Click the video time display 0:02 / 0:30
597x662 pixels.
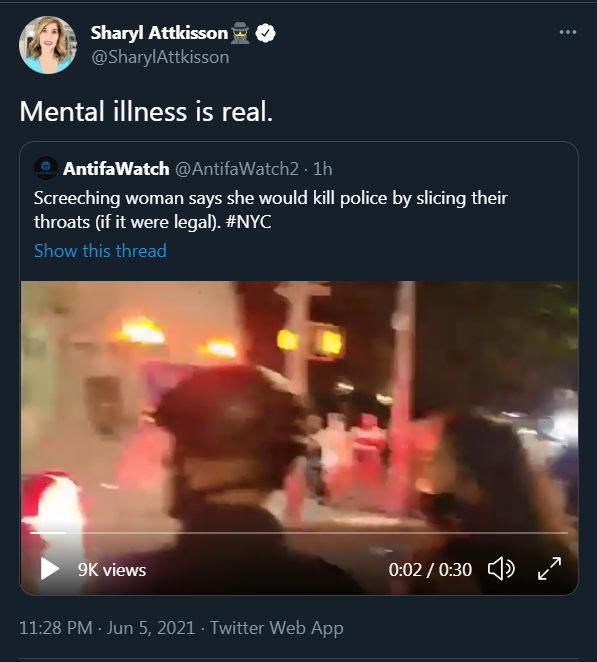point(430,570)
